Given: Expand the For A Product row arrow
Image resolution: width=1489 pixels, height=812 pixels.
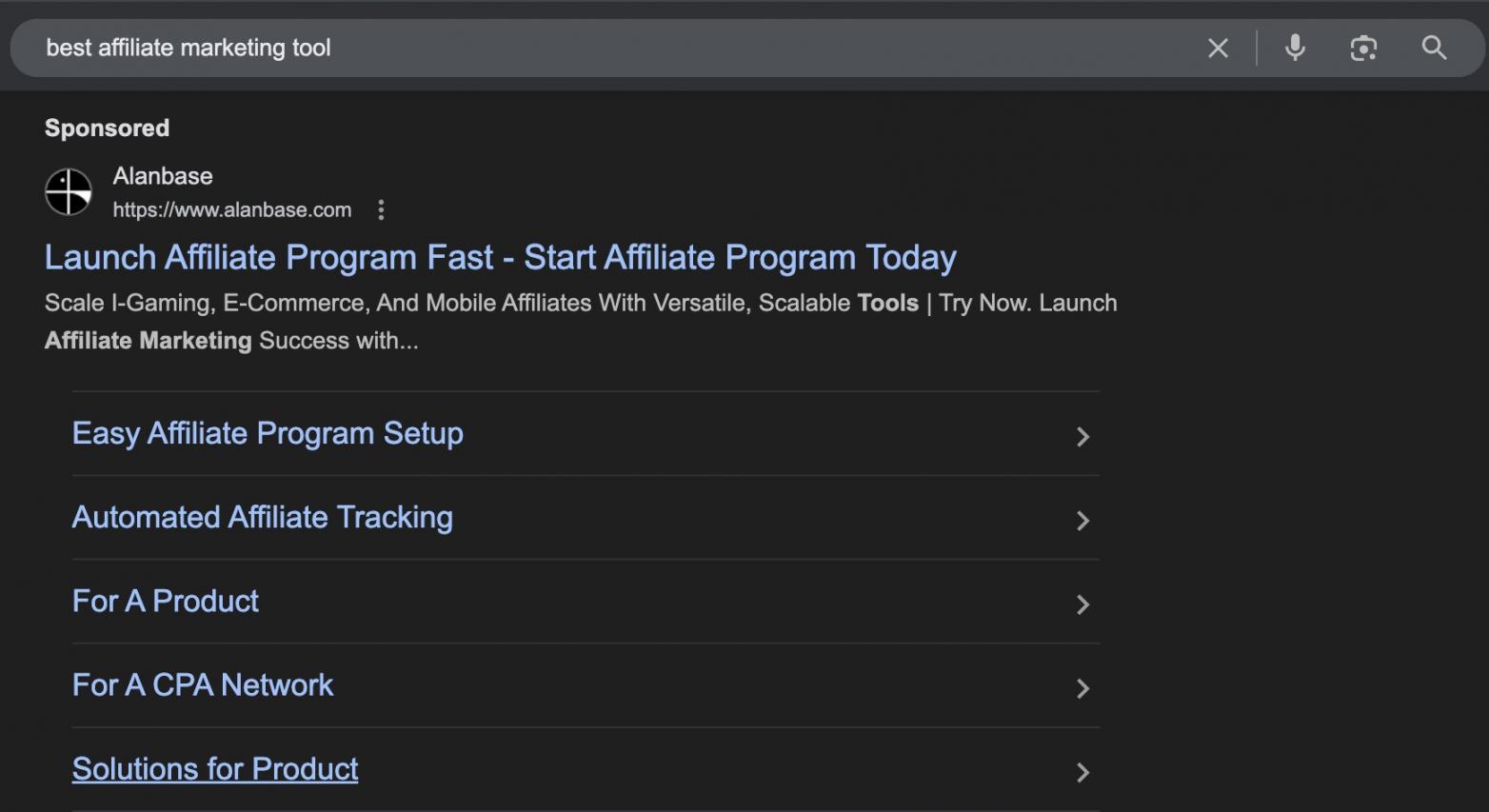Looking at the screenshot, I should click(x=1082, y=604).
